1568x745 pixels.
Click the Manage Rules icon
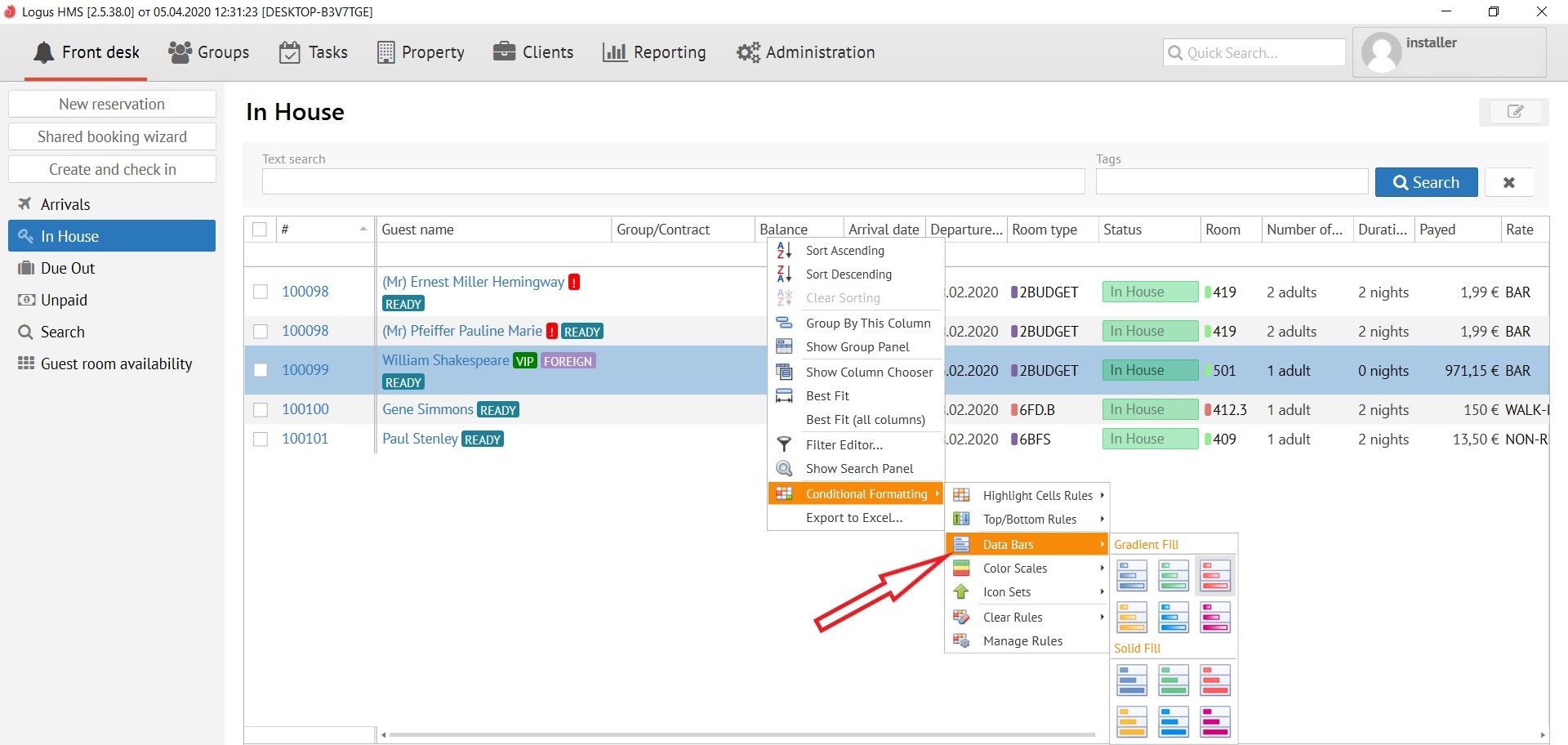click(x=961, y=641)
